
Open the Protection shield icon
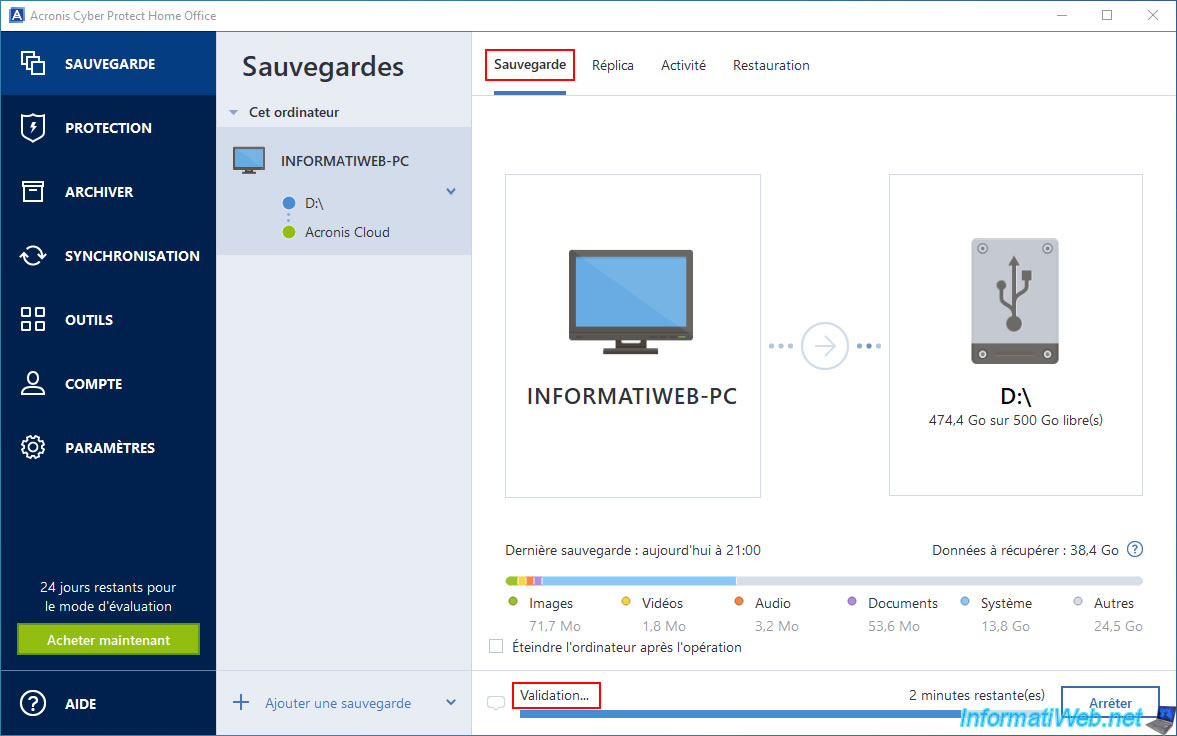click(x=33, y=128)
